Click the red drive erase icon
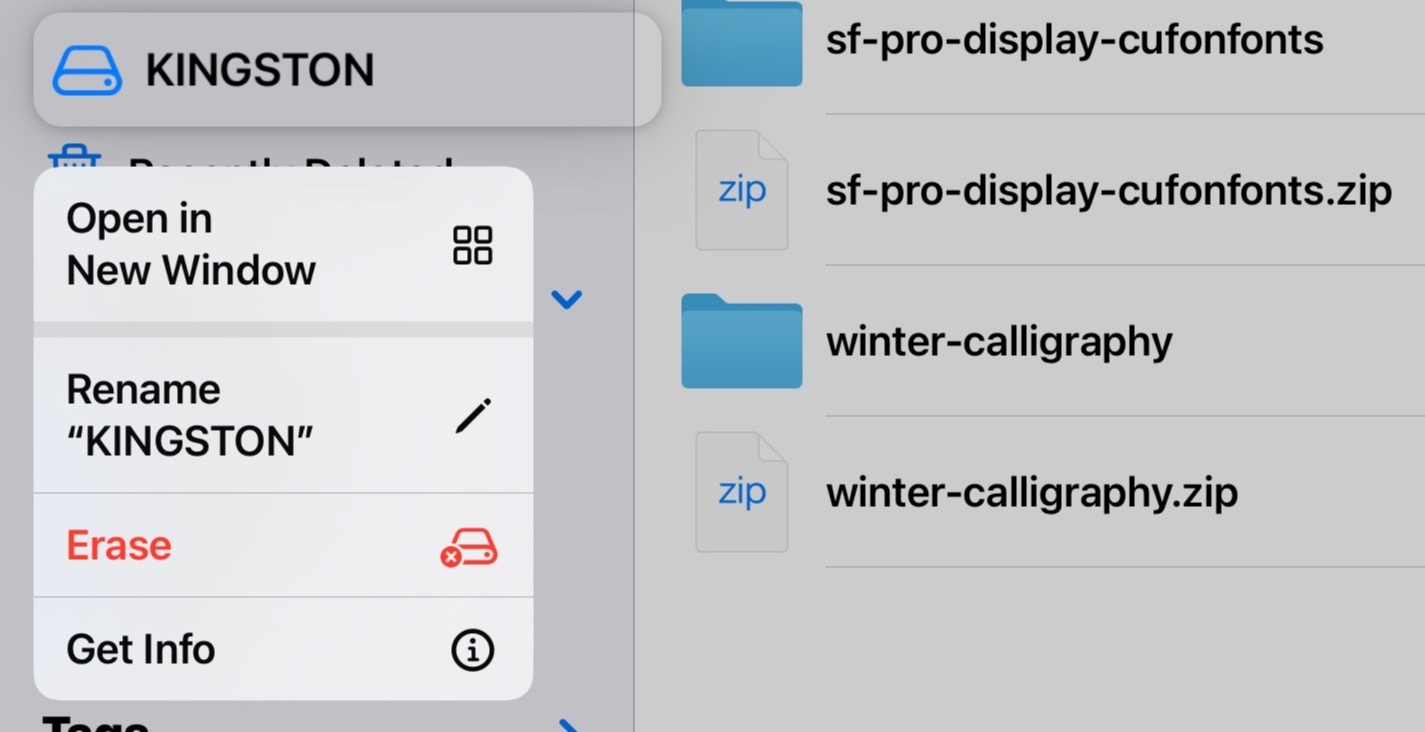This screenshot has height=732, width=1425. coord(468,547)
